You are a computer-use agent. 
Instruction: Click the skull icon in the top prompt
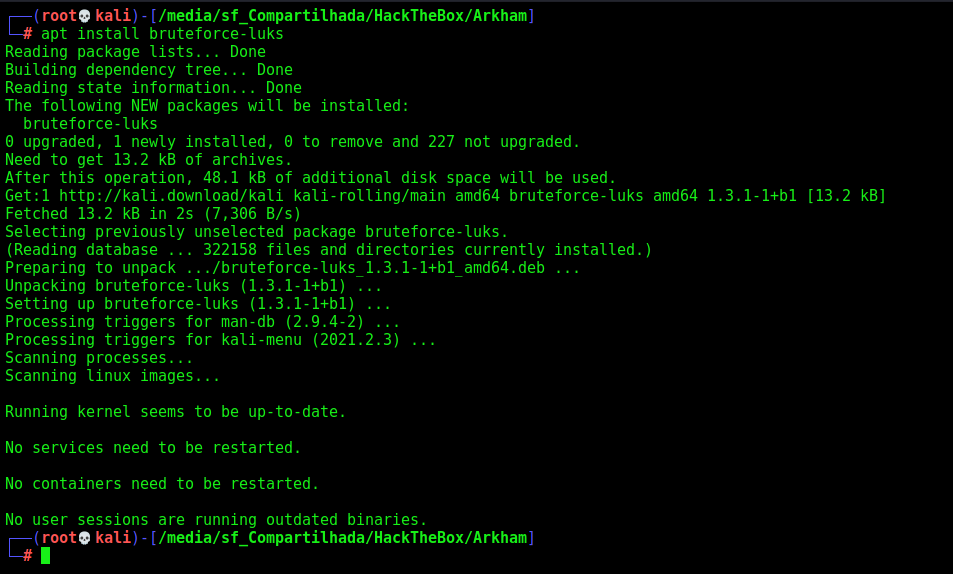coord(85,16)
